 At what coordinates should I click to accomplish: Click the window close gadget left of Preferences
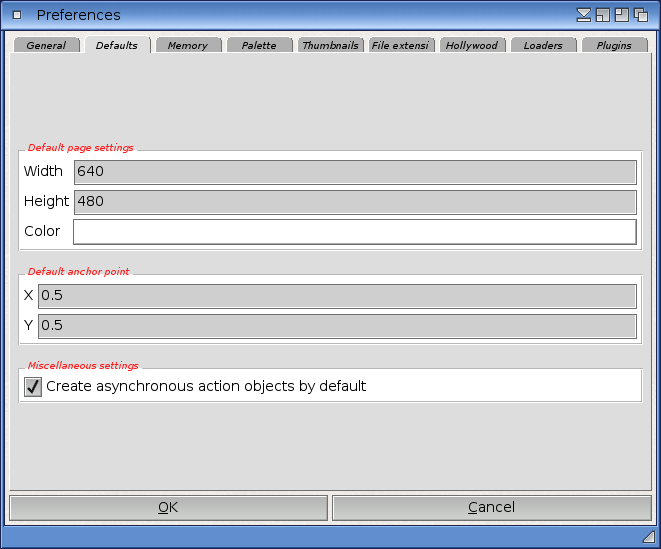17,15
